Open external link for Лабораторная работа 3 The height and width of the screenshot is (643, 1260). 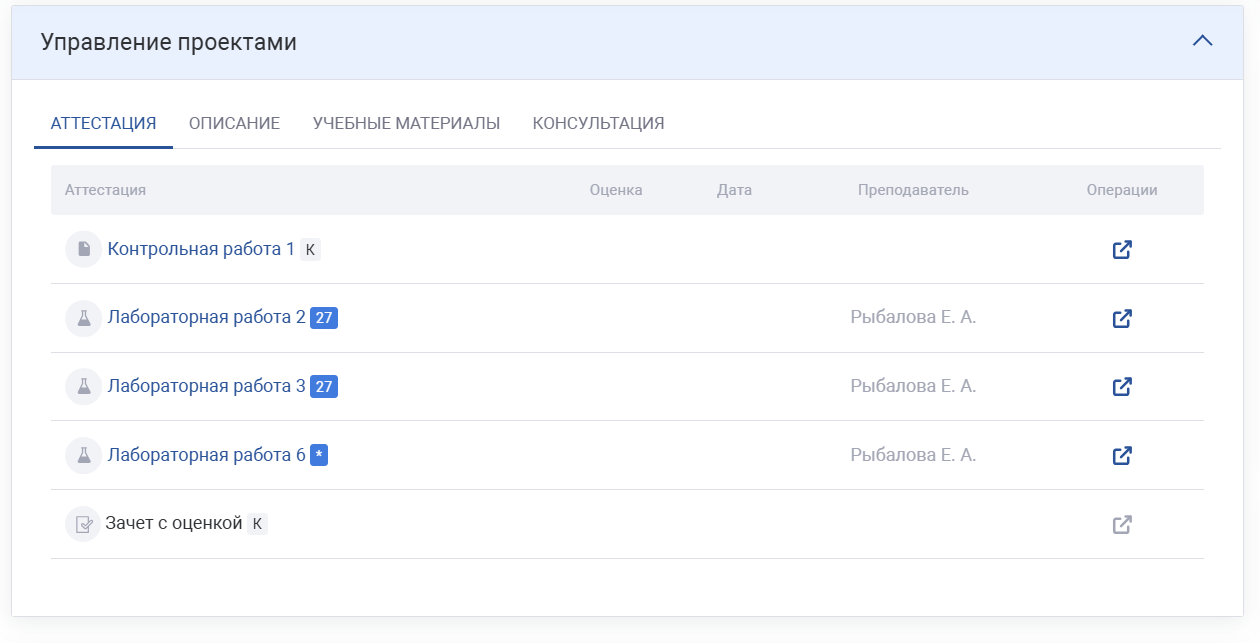[1122, 387]
